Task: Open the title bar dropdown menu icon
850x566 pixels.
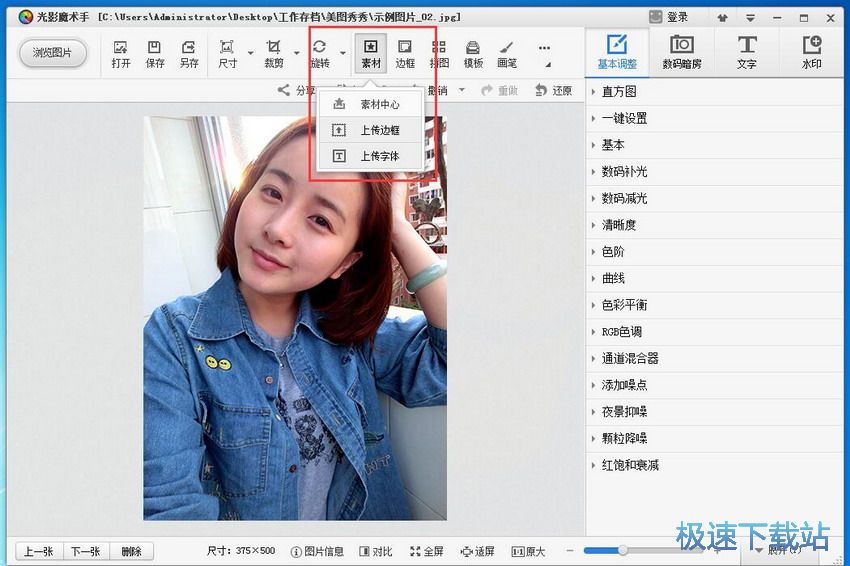Action: [x=750, y=18]
